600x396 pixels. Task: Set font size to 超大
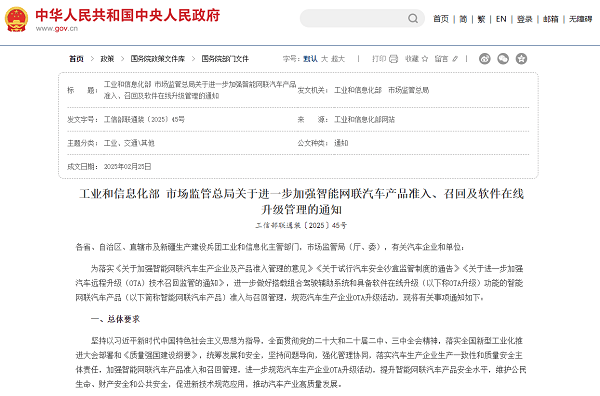pos(338,59)
